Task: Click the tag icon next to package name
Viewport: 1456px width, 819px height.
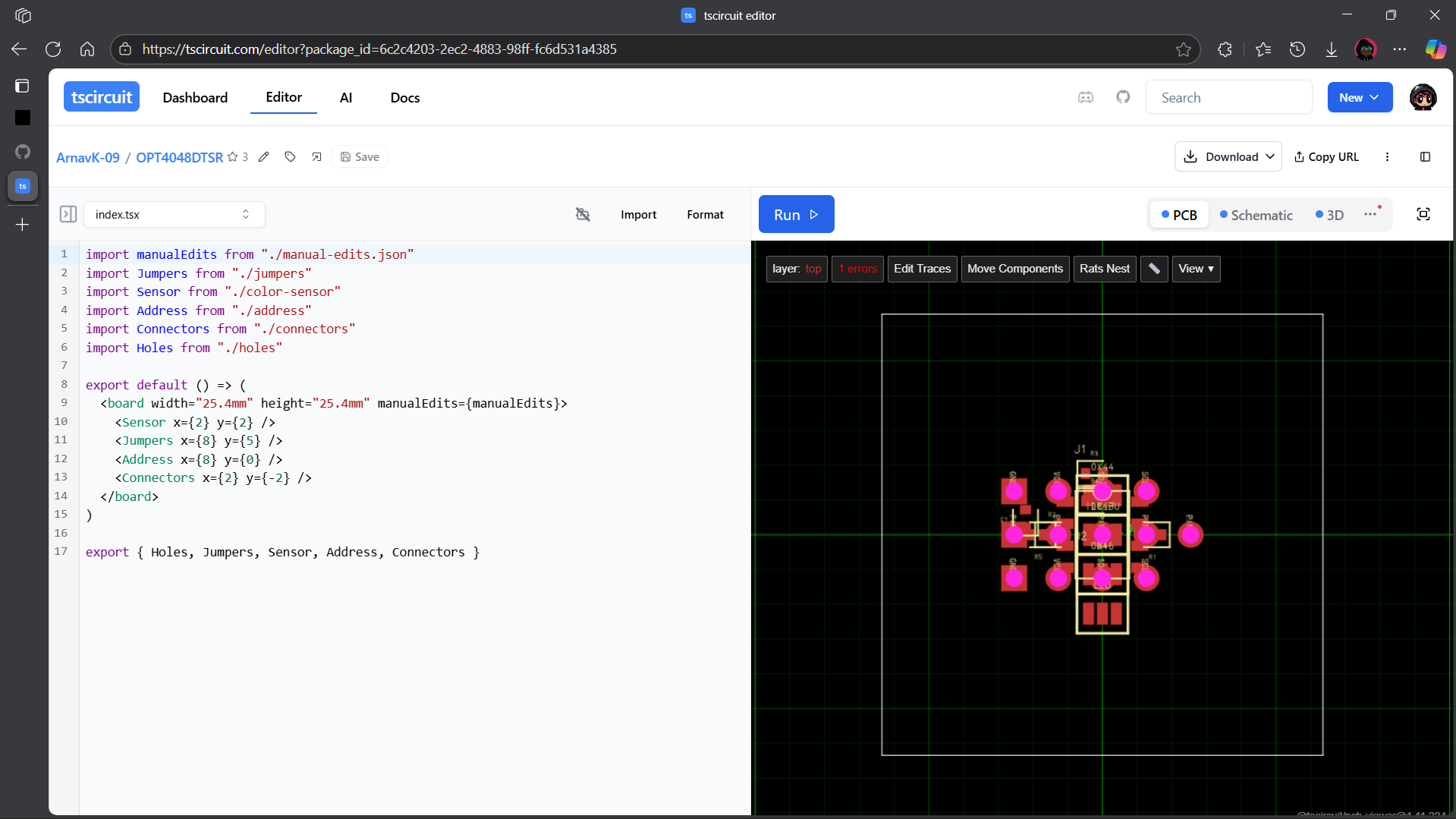Action: click(290, 157)
